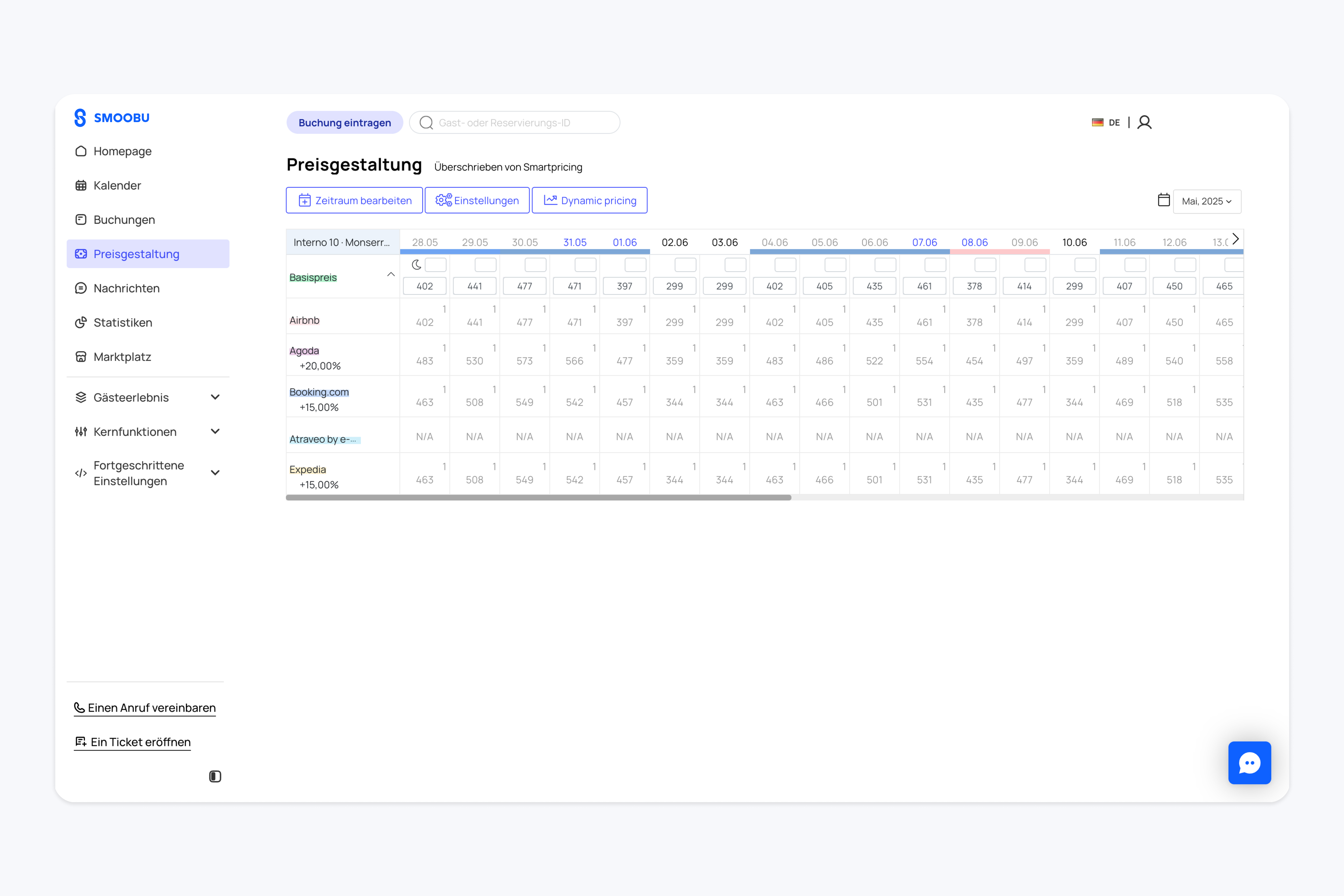1344x896 pixels.
Task: Click the min-stay box under 02.06
Action: coord(685,265)
